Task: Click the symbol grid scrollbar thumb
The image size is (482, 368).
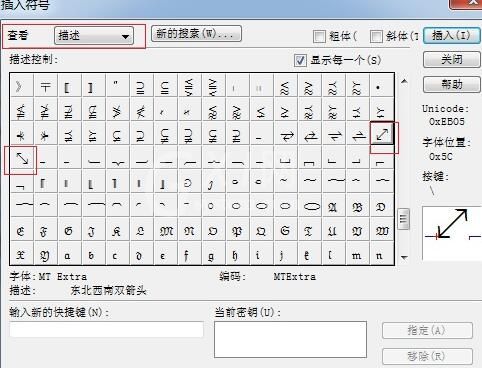Action: coord(404,219)
